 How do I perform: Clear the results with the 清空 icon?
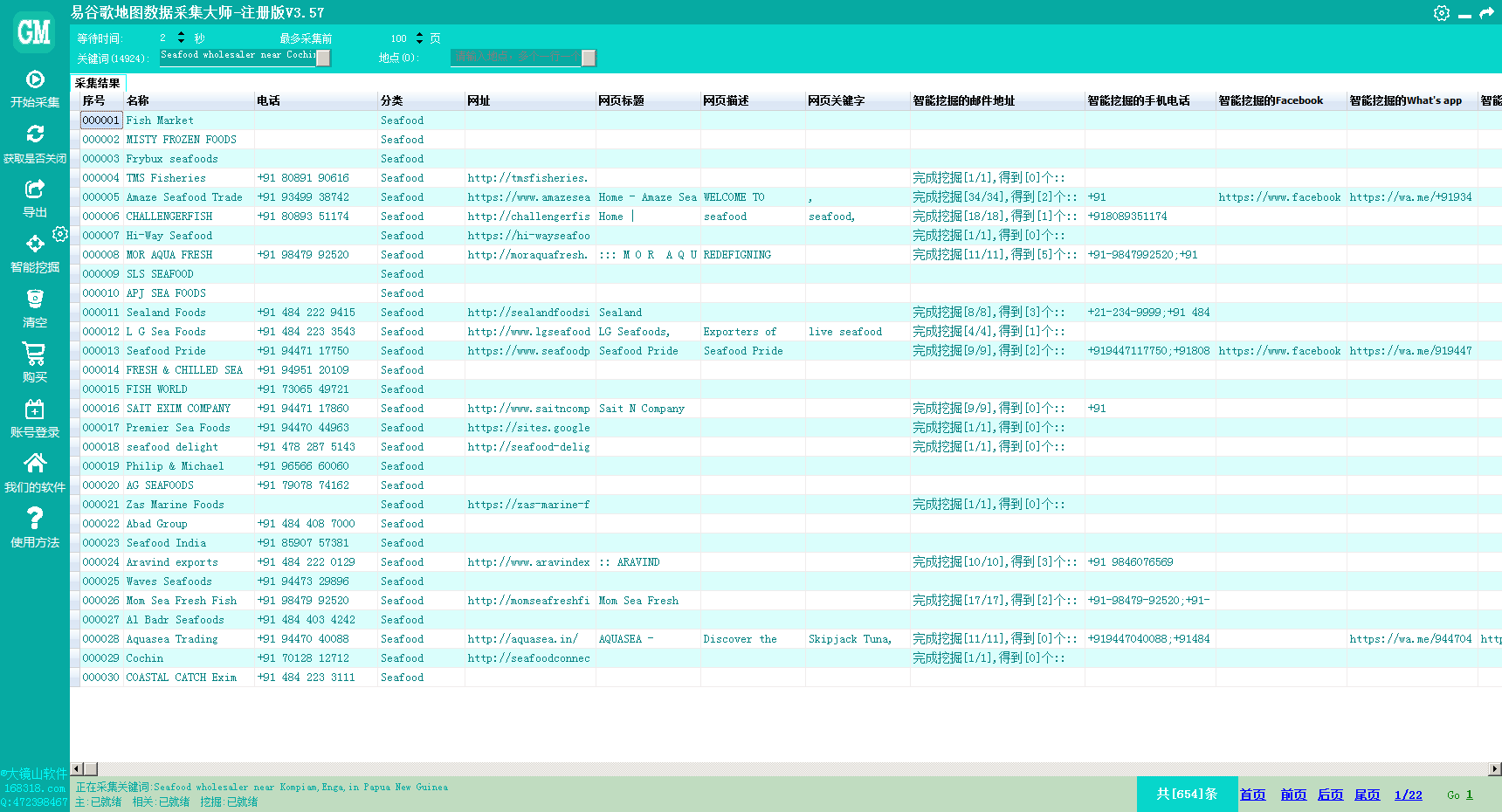(x=35, y=299)
